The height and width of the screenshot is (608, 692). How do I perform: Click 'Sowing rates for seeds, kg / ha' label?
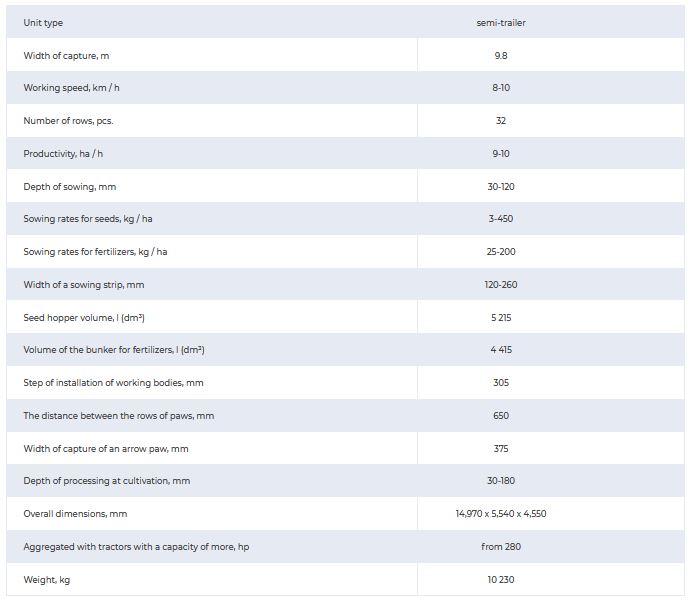click(93, 219)
